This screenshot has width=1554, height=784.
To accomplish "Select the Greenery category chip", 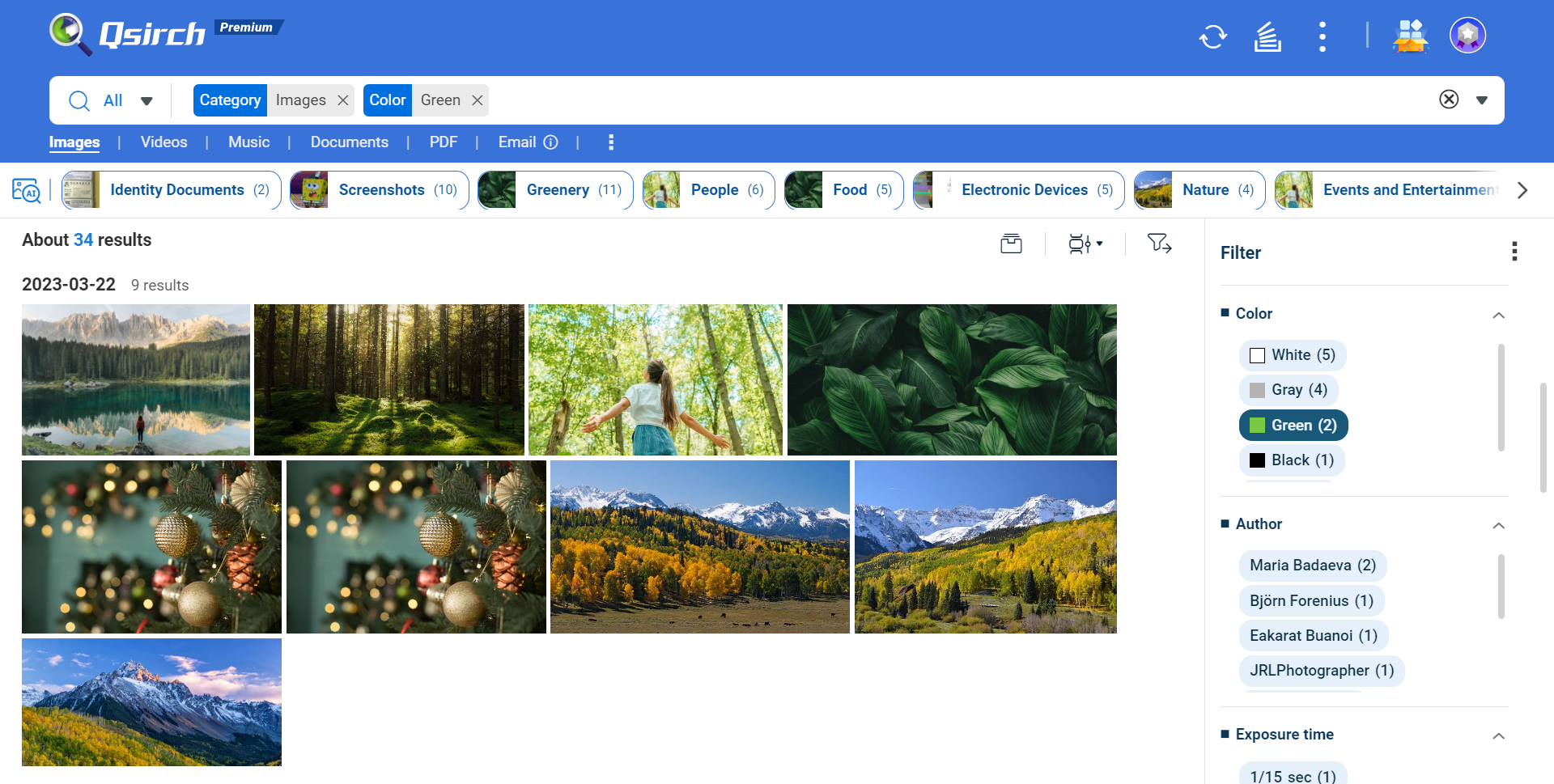I will point(555,190).
